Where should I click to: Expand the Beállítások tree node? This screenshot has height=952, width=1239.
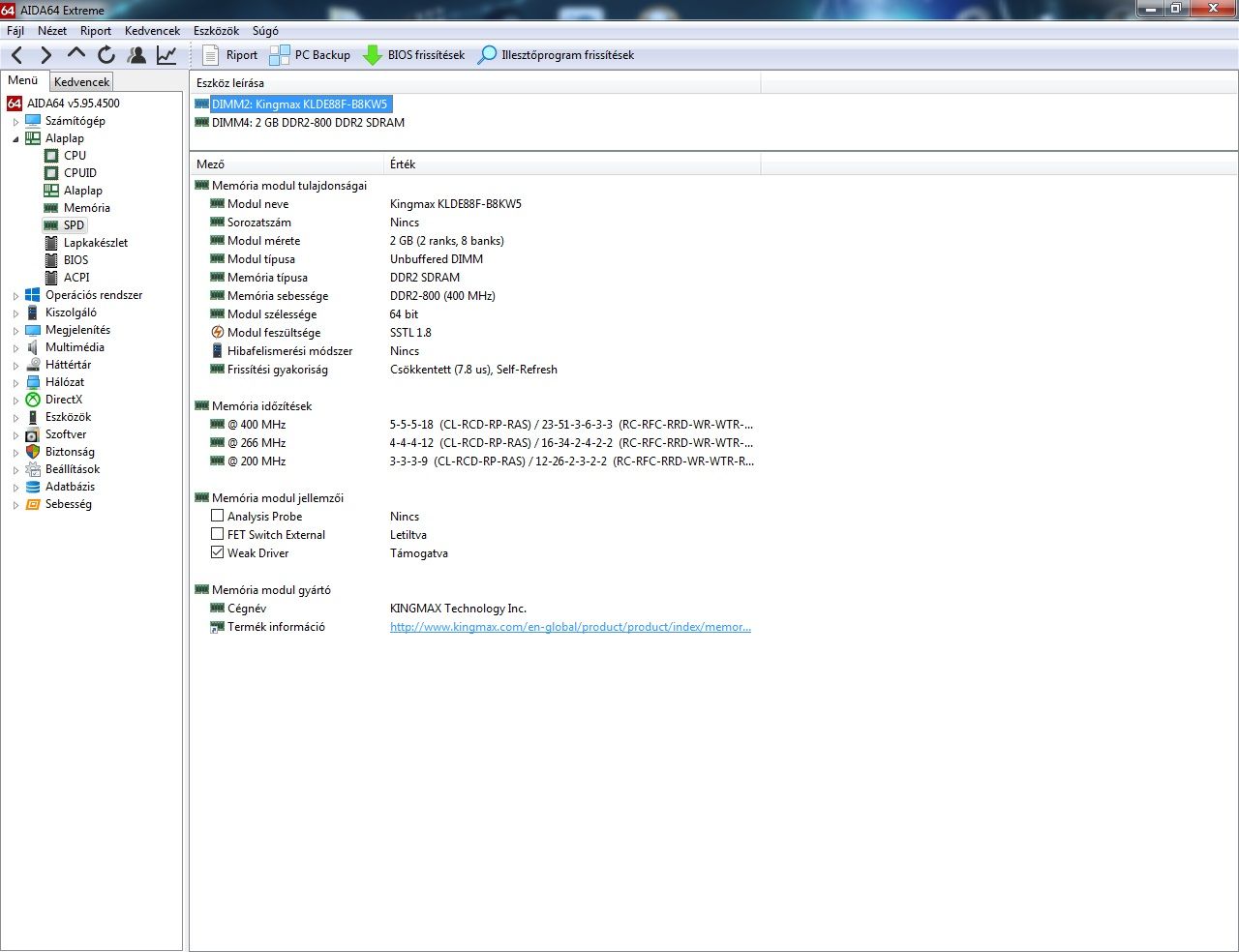(x=15, y=469)
